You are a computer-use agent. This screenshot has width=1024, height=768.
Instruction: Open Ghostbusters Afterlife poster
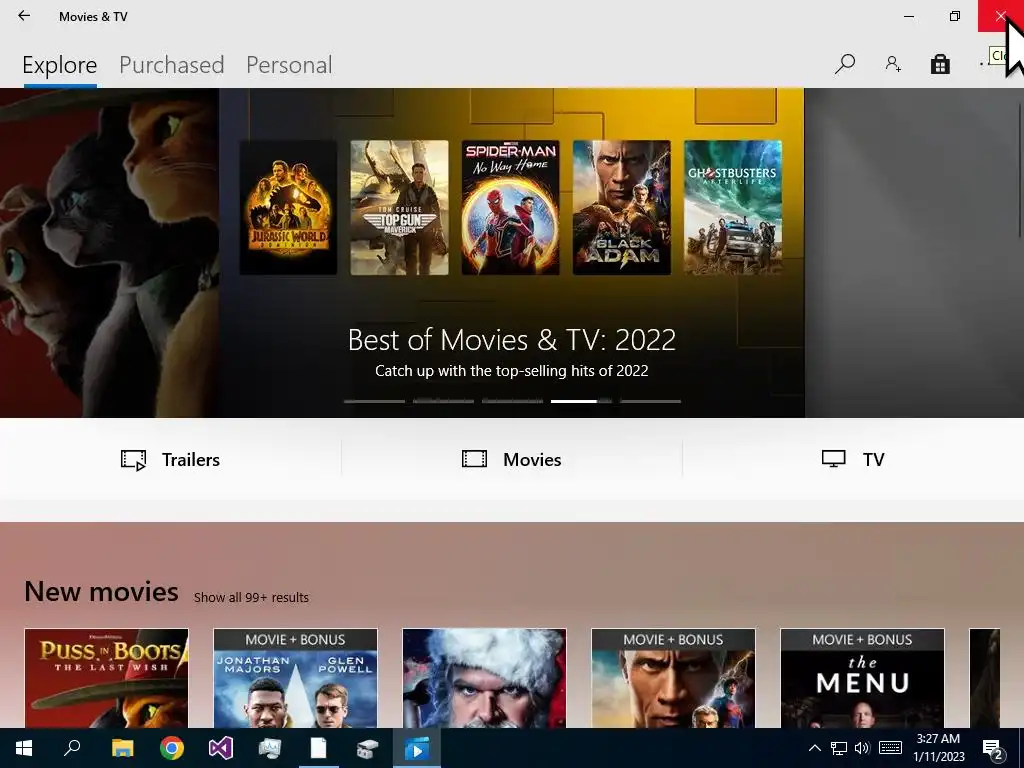point(733,208)
